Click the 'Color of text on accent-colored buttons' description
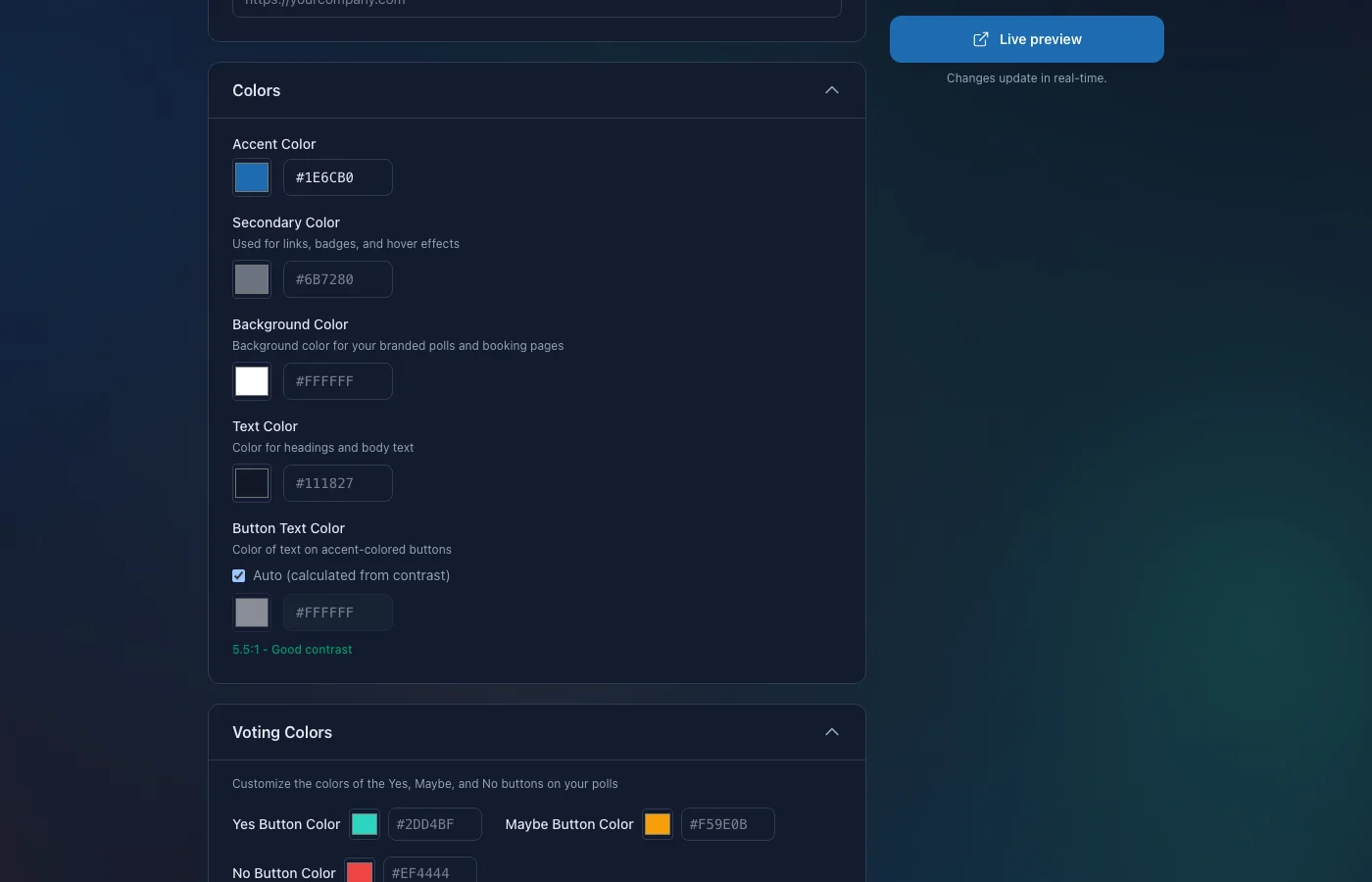Viewport: 1372px width, 882px height. tap(342, 550)
